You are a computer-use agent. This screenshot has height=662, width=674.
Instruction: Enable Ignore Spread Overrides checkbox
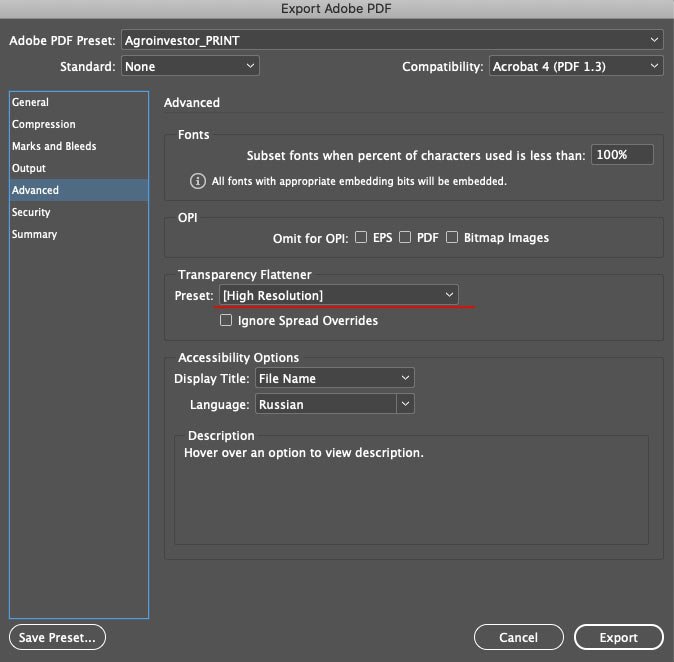click(226, 320)
